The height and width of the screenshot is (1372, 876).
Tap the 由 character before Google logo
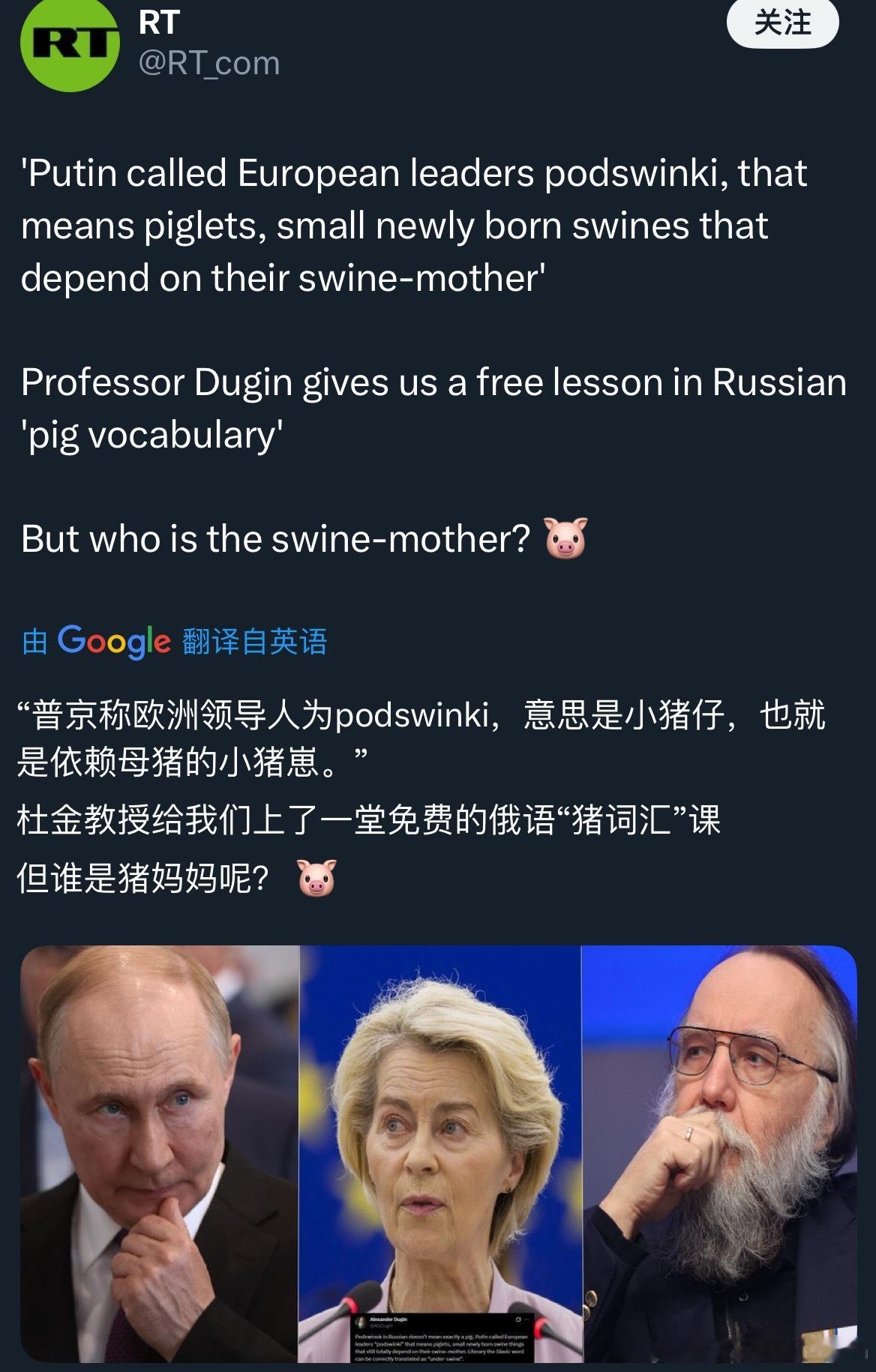coord(34,642)
